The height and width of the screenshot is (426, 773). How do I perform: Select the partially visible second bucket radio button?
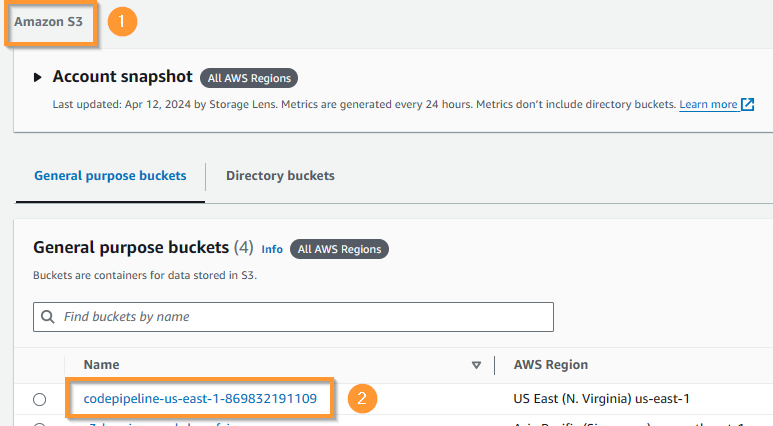39,424
